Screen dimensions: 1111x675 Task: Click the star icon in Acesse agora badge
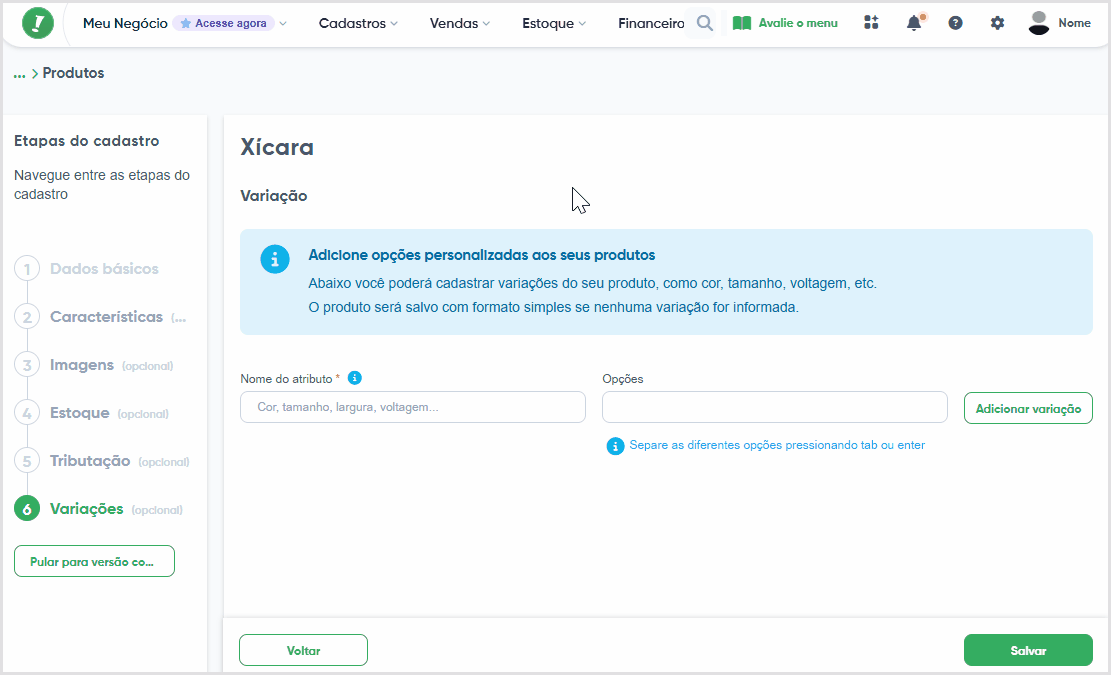click(x=186, y=23)
